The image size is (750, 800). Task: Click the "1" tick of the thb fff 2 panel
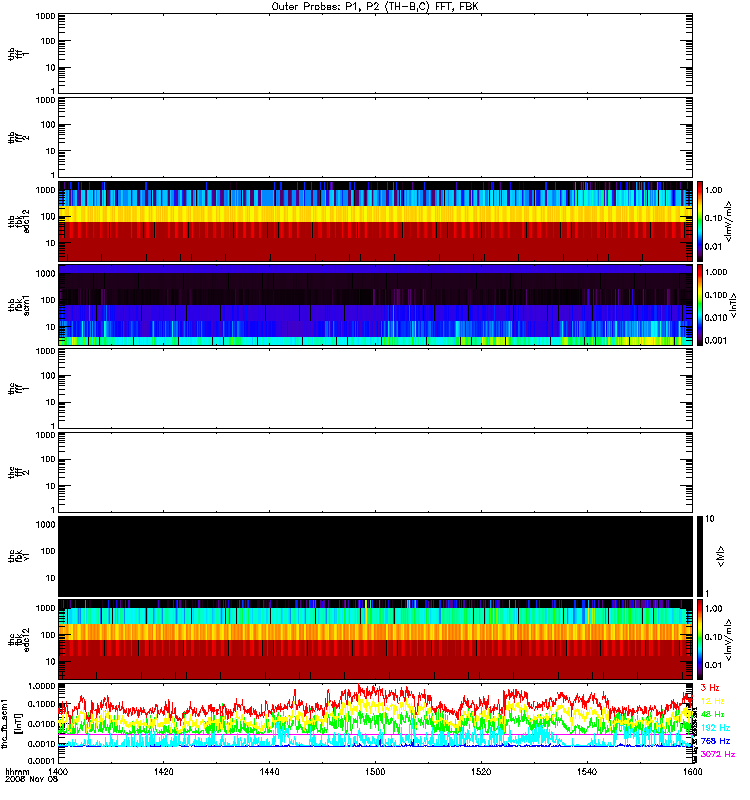point(53,176)
